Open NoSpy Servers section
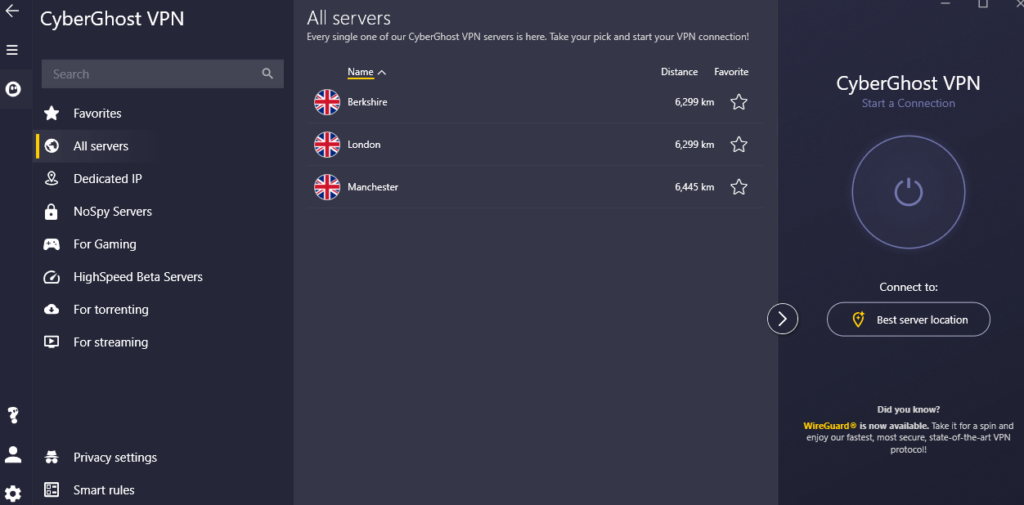 tap(112, 212)
